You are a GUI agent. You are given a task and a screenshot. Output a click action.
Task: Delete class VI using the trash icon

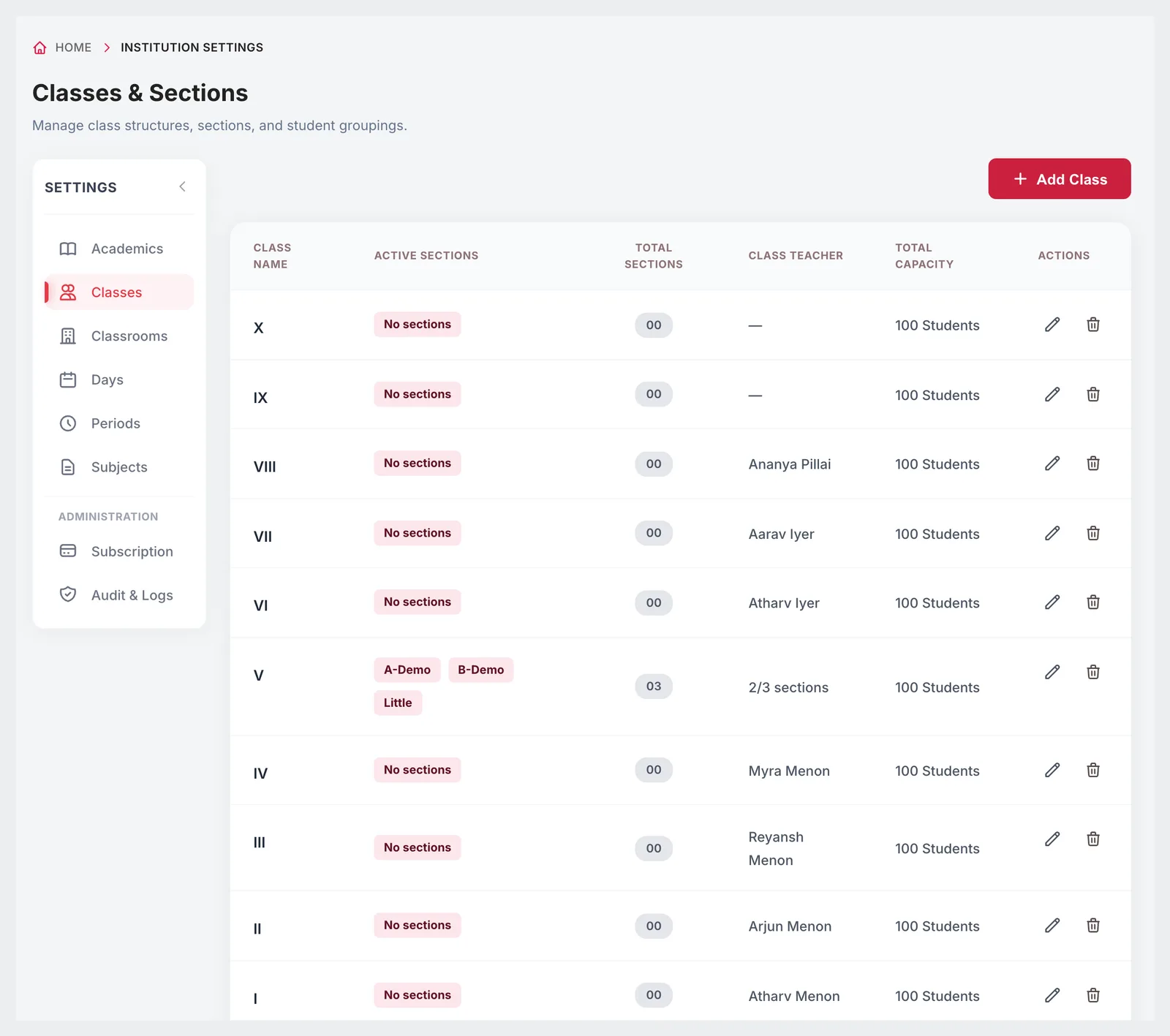pos(1093,602)
